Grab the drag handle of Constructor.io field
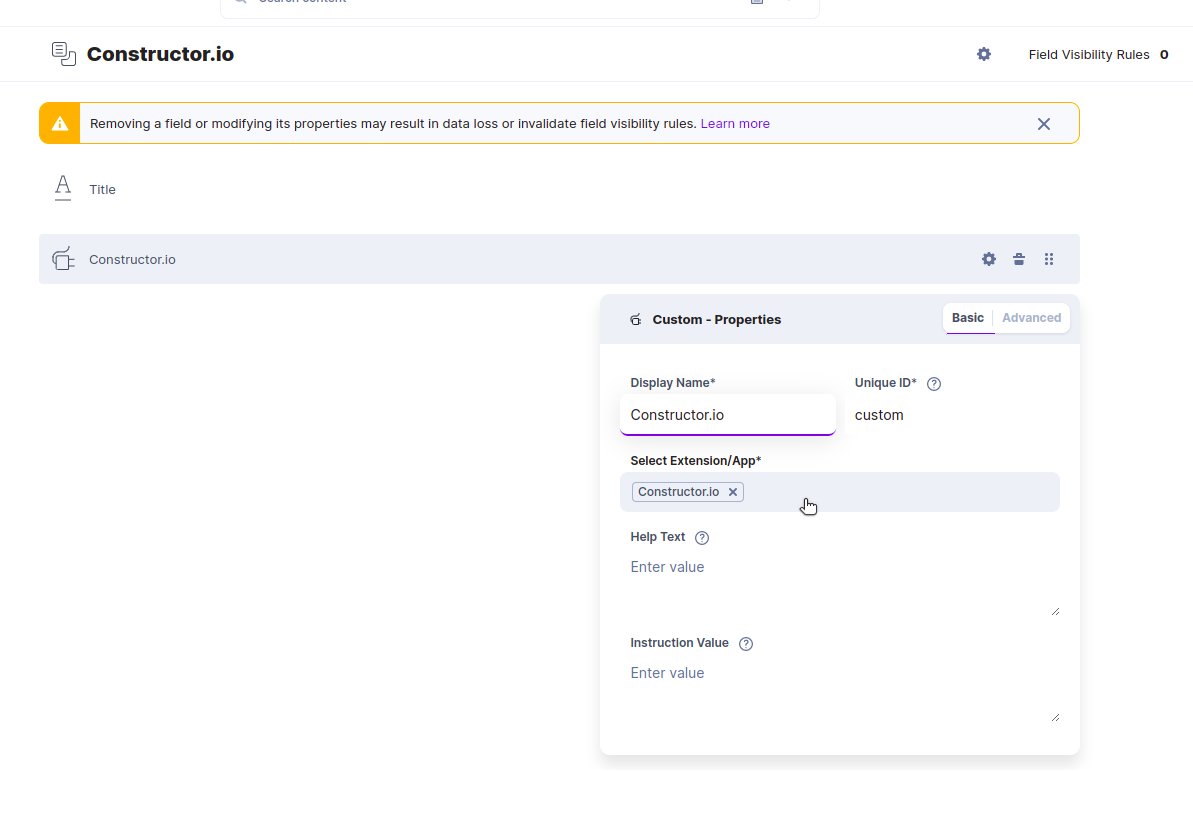This screenshot has height=831, width=1193. (x=1049, y=259)
